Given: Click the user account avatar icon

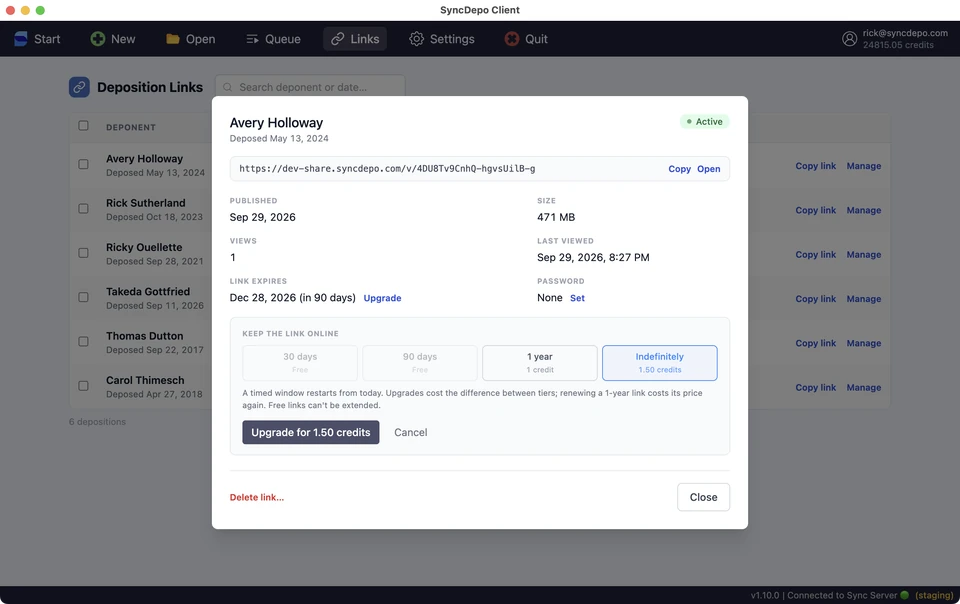Looking at the screenshot, I should (x=849, y=39).
